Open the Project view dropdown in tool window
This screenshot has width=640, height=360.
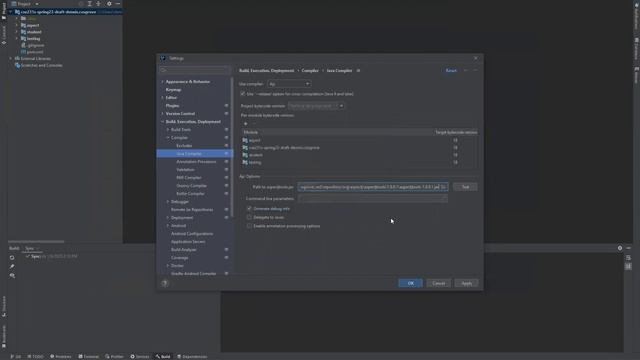point(25,4)
